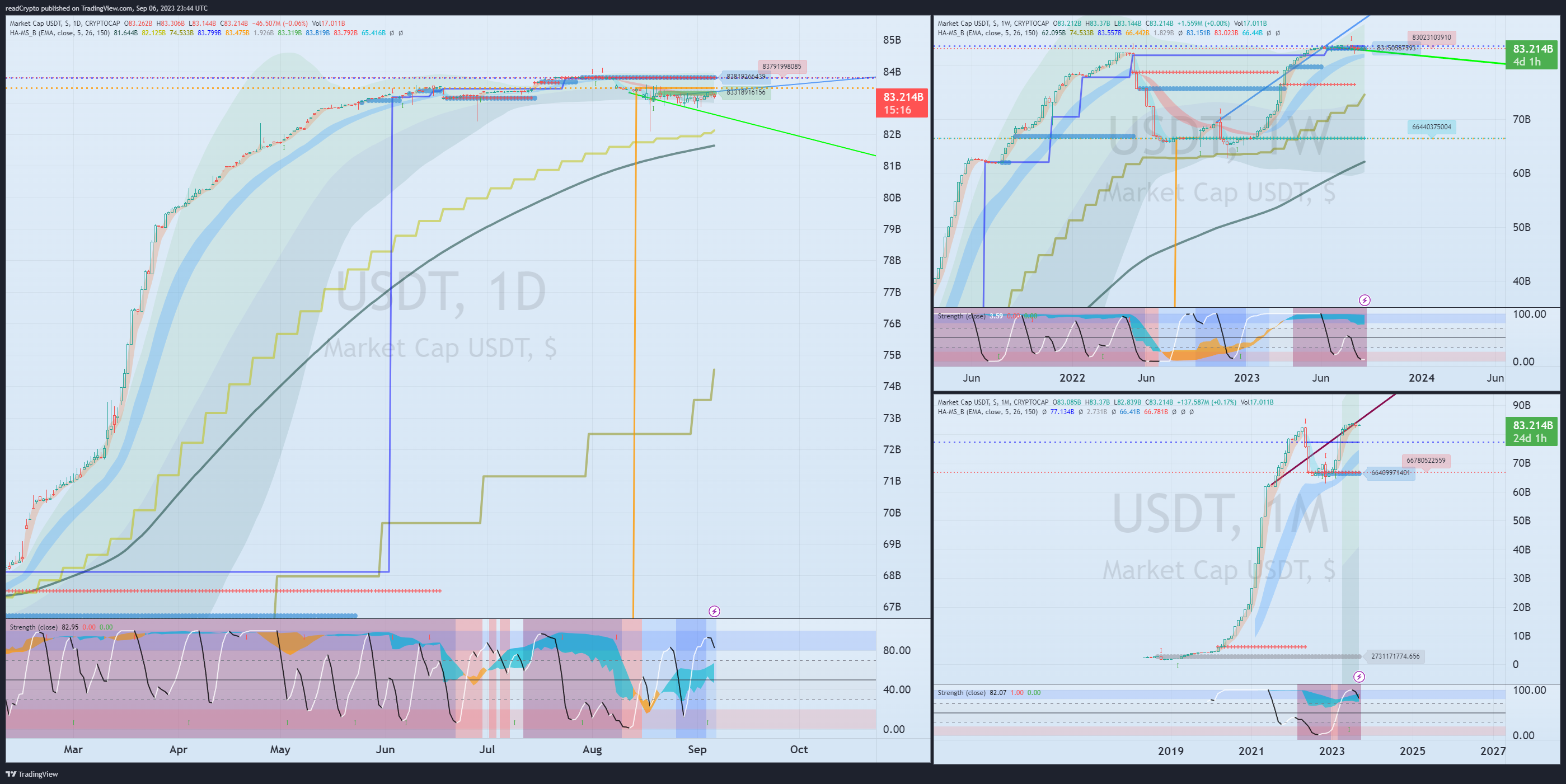
Task: Click 2019 on the monthly time axis
Action: [1171, 751]
